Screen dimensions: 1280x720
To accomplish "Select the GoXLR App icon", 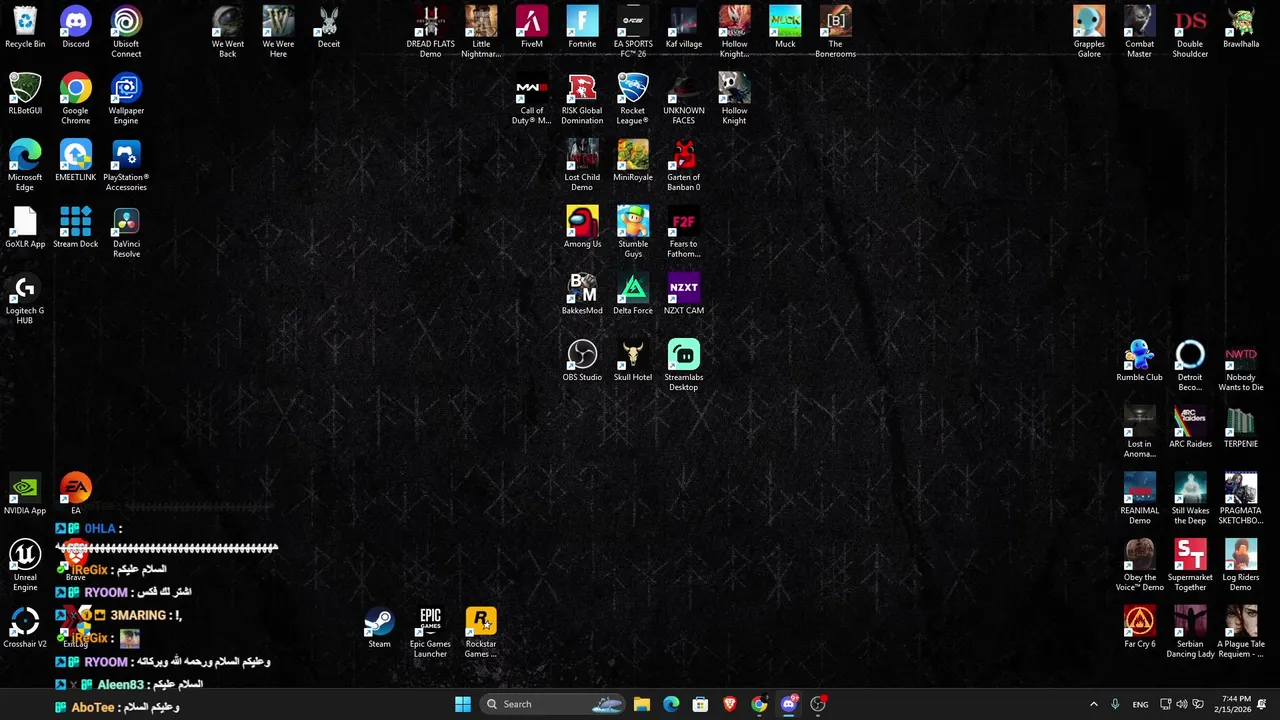I will (x=25, y=228).
